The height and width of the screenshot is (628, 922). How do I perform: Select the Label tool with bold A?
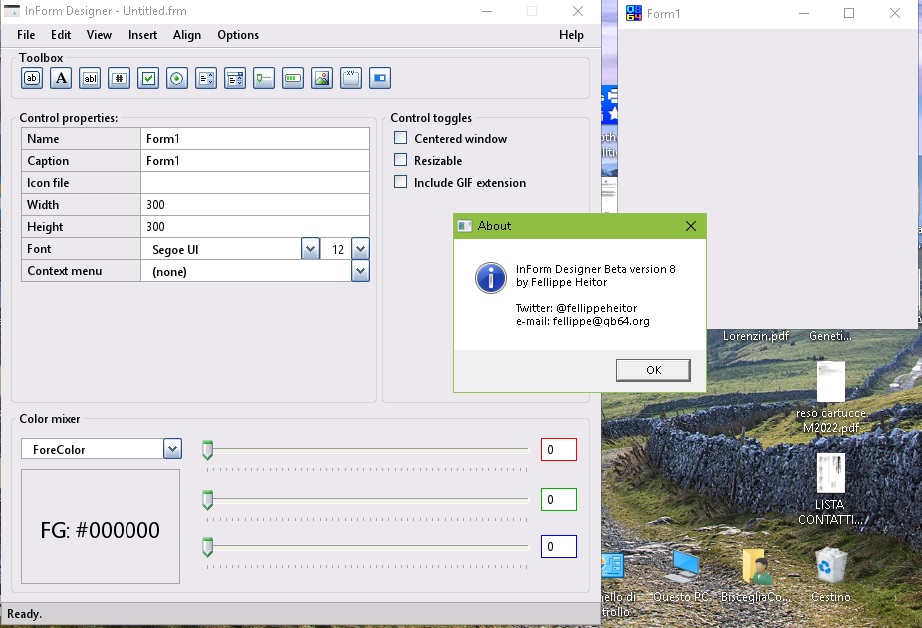pyautogui.click(x=61, y=78)
